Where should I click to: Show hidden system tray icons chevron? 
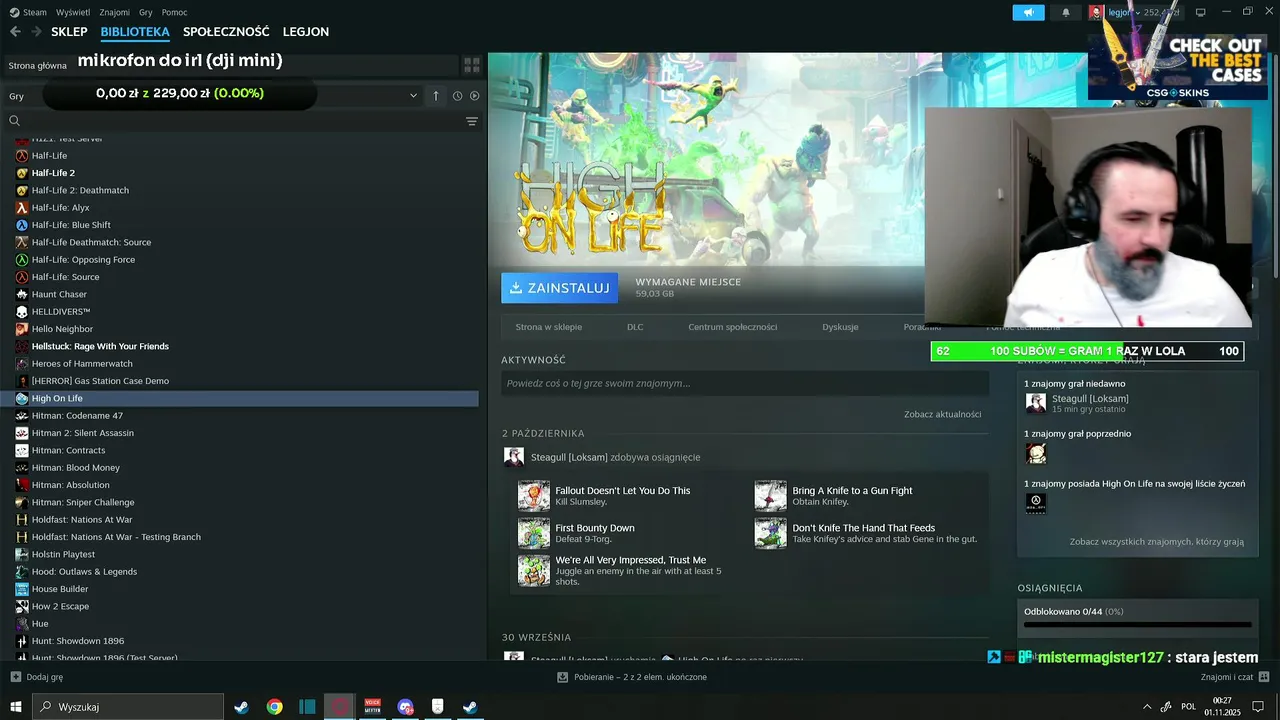(1147, 707)
